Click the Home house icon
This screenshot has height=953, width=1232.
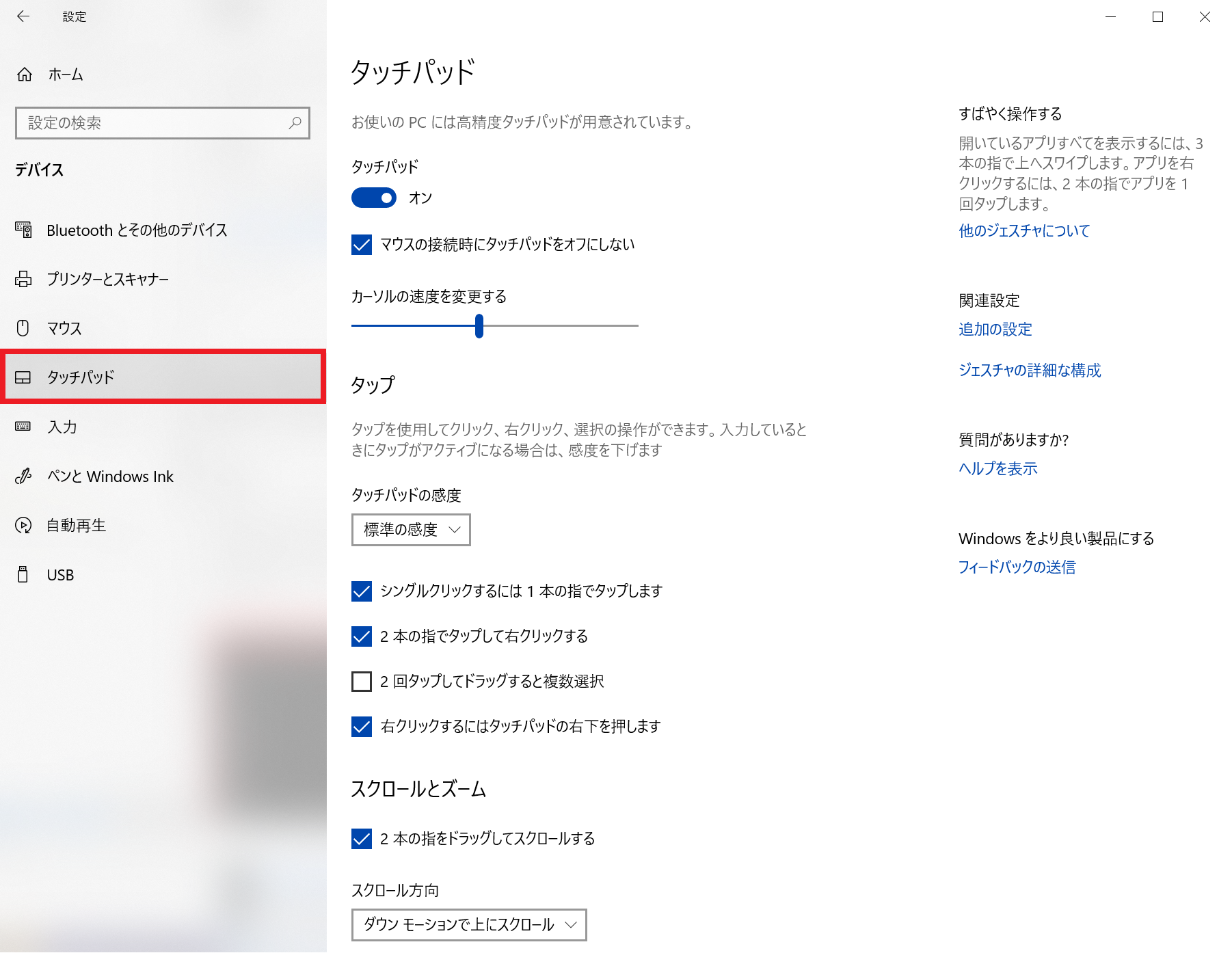click(25, 75)
